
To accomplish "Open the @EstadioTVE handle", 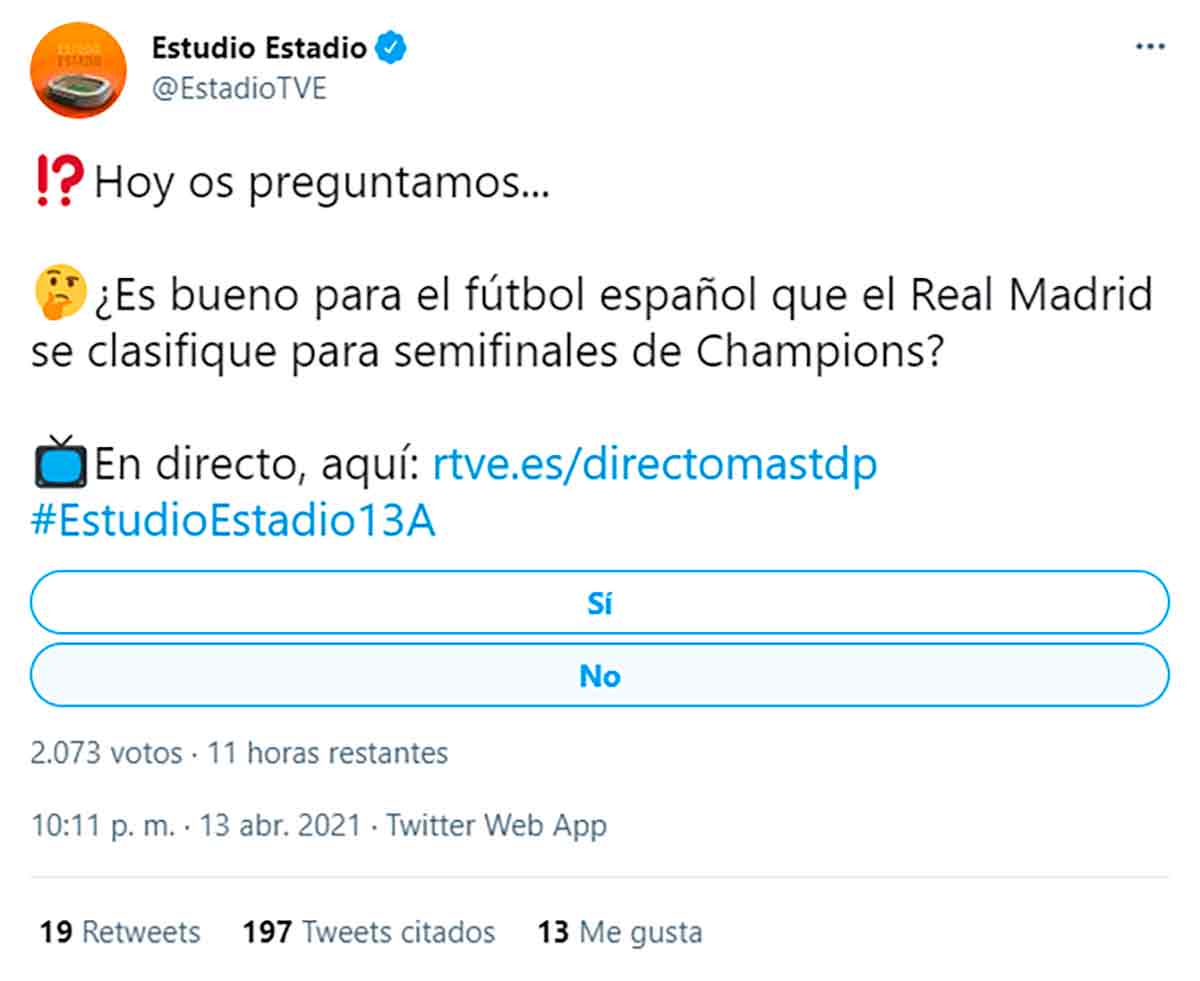I will point(239,89).
